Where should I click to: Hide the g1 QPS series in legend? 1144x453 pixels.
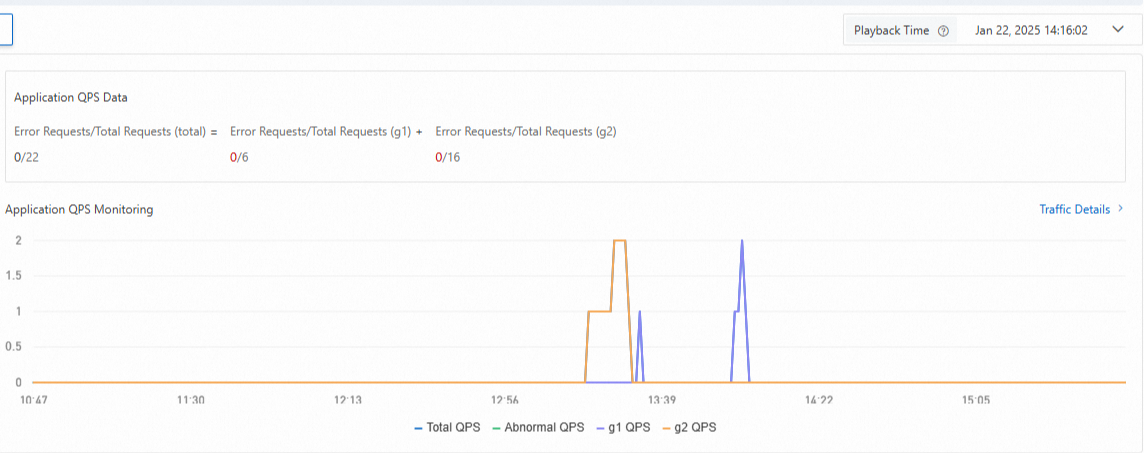tap(624, 427)
